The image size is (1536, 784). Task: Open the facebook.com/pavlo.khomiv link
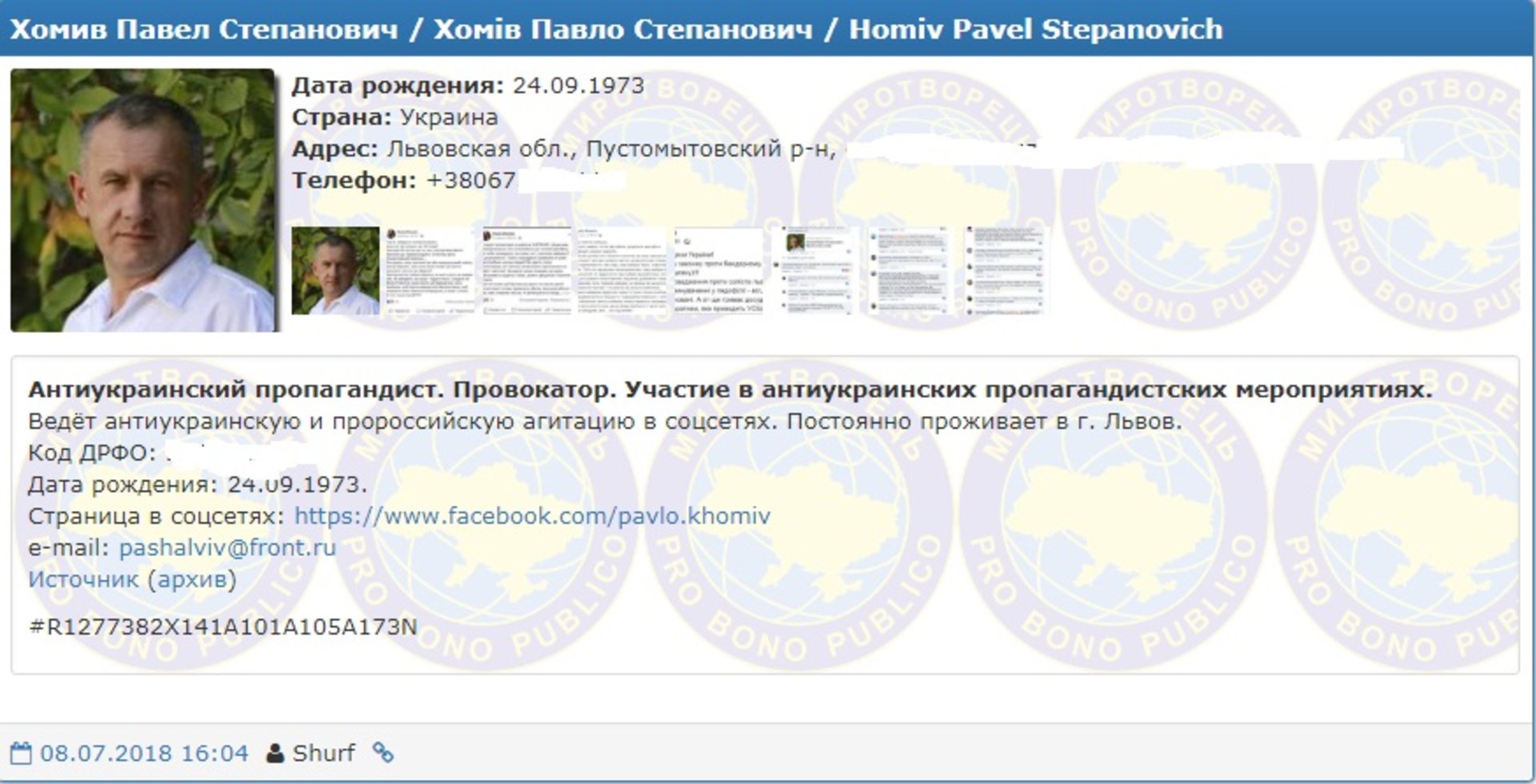pos(532,516)
